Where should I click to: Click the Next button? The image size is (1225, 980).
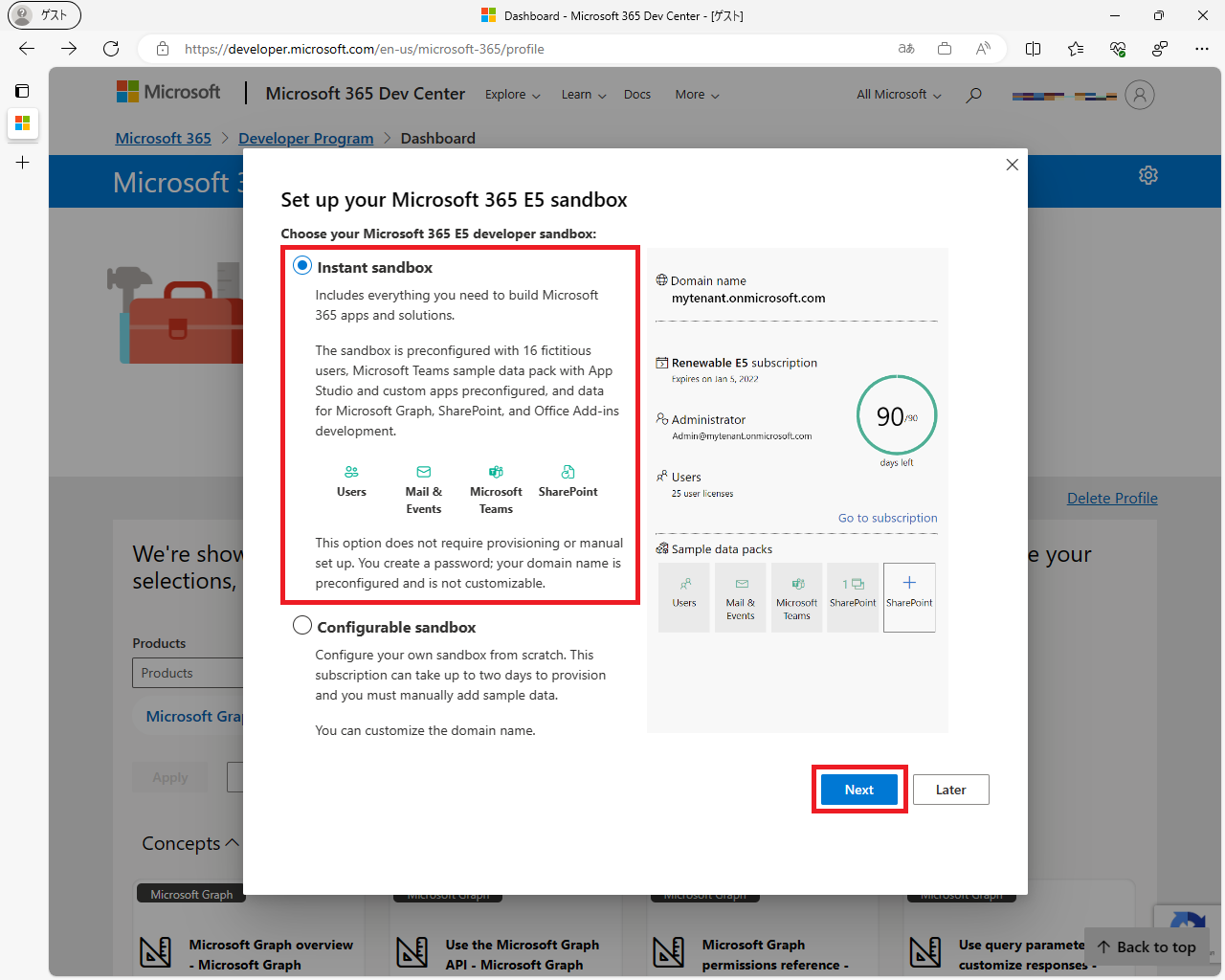pos(859,790)
